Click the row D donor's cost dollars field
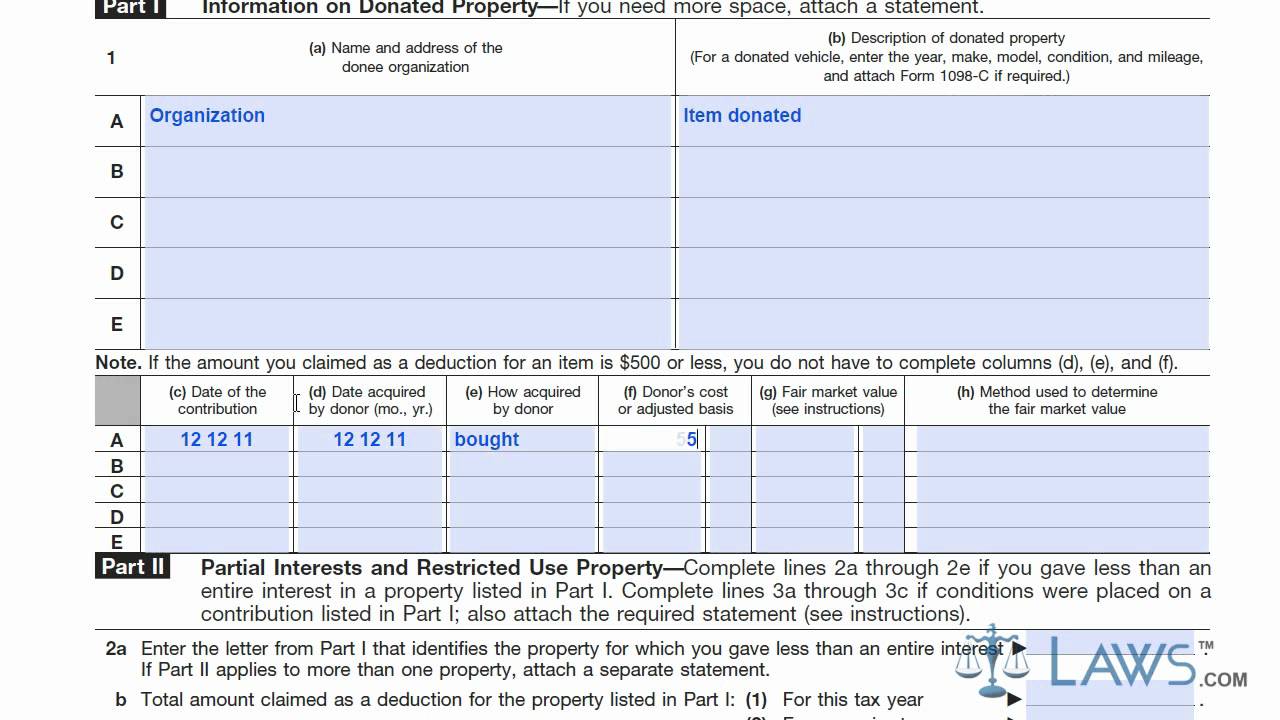This screenshot has height=720, width=1280. [x=652, y=517]
